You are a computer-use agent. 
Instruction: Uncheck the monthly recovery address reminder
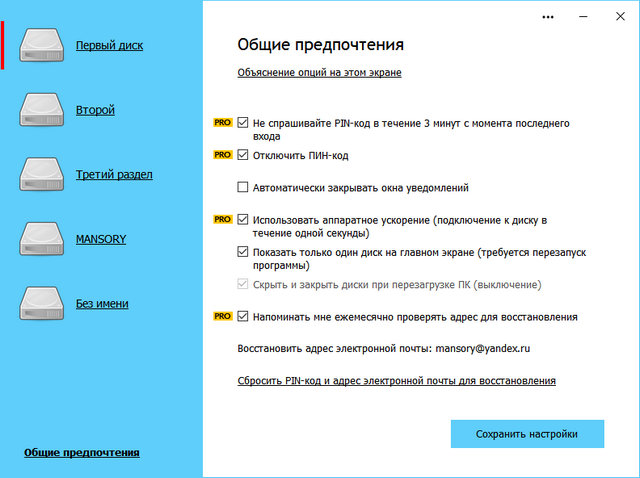243,317
